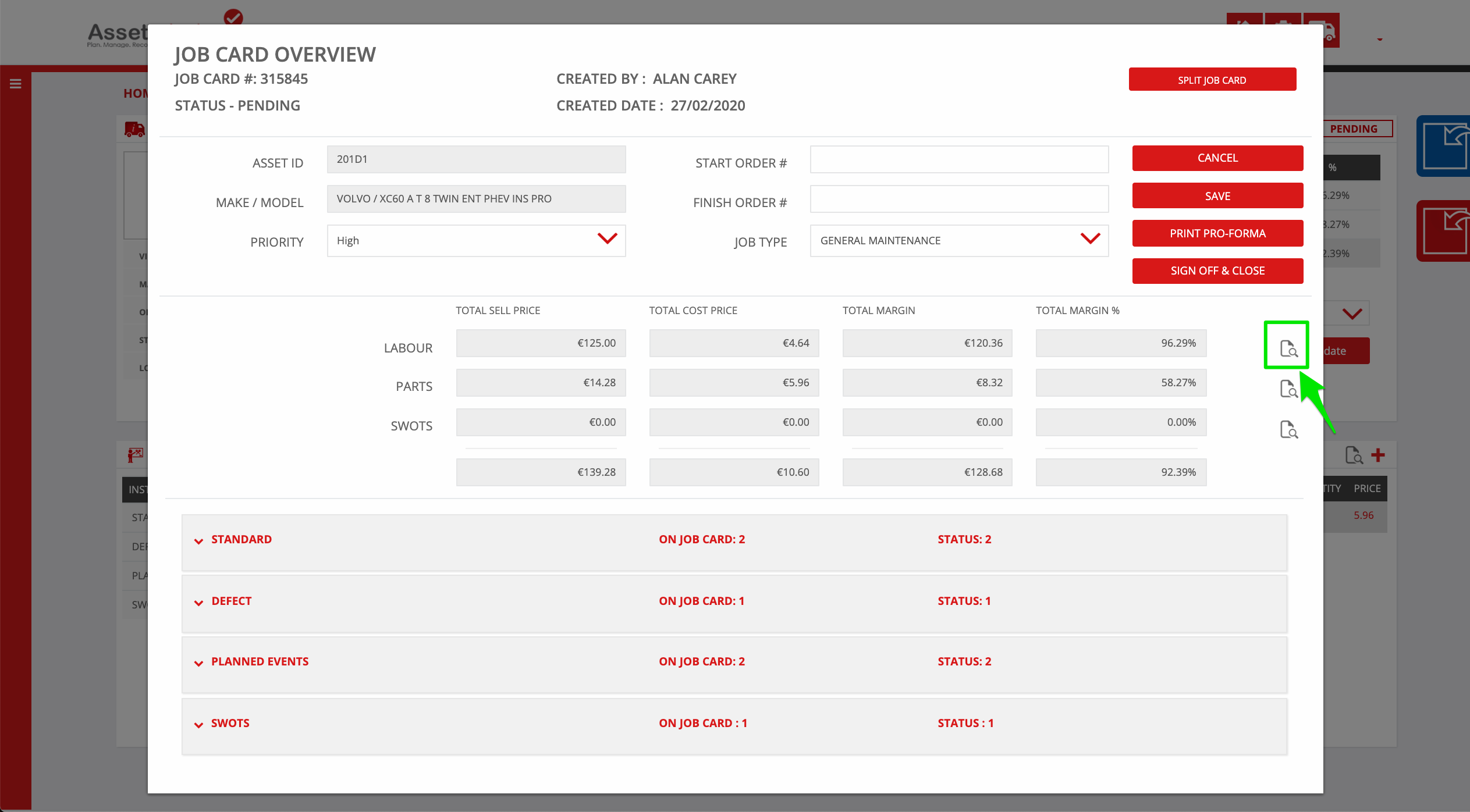
Task: Click TOTAL SELL PRICE column heading
Action: pos(498,311)
